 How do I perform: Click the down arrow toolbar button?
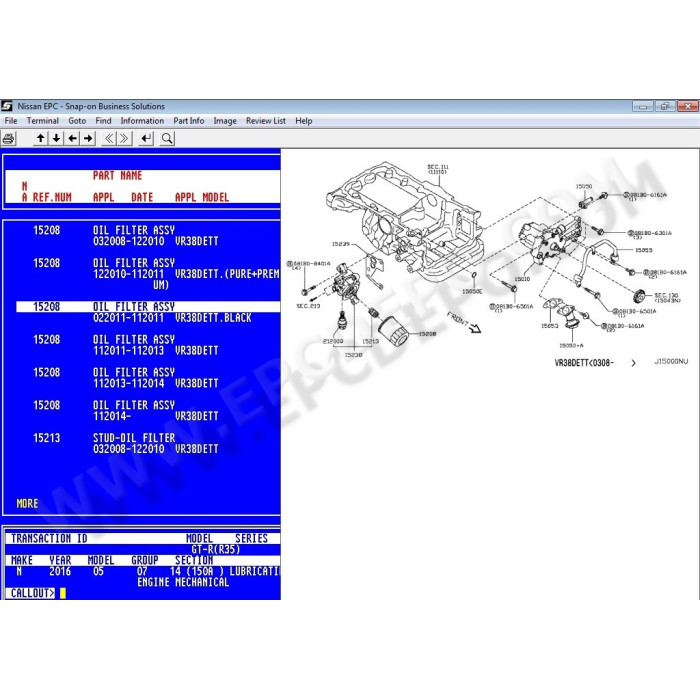tap(56, 138)
